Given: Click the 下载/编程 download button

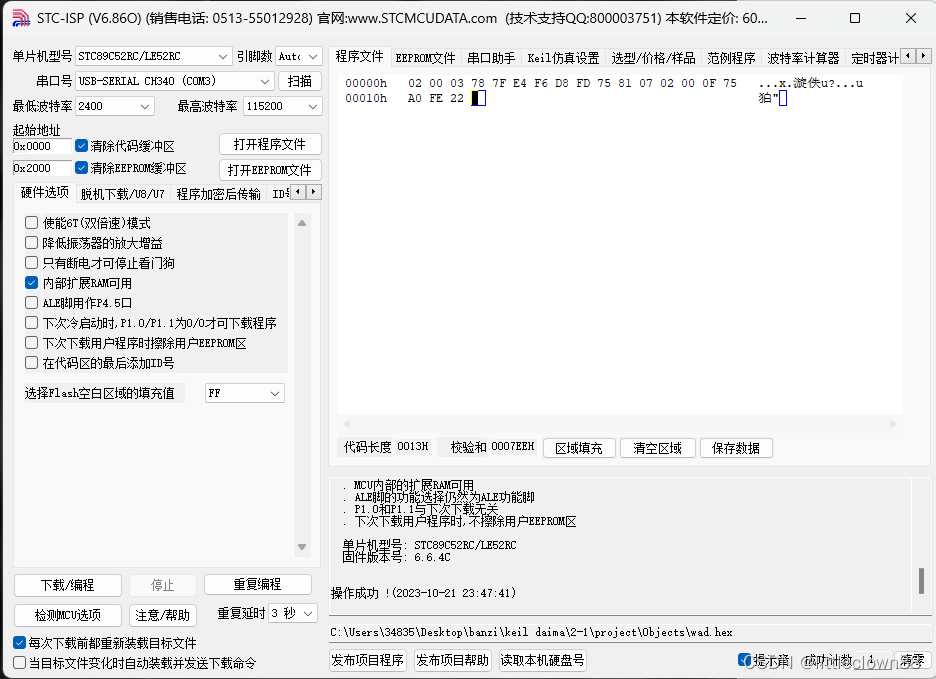Looking at the screenshot, I should click(67, 585).
